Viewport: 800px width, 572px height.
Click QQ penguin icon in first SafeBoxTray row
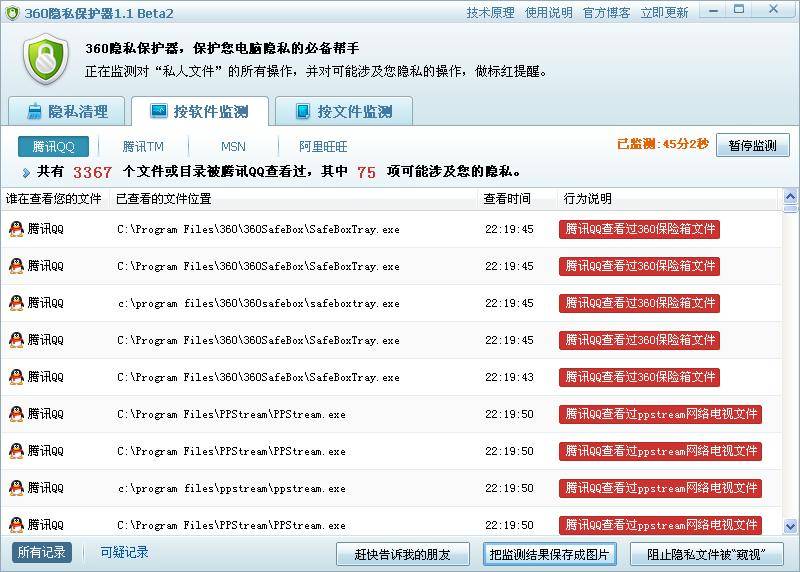click(16, 229)
